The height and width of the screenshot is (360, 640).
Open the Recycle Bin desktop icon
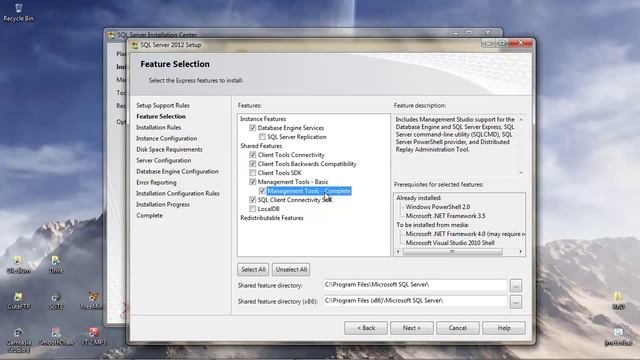[18, 12]
